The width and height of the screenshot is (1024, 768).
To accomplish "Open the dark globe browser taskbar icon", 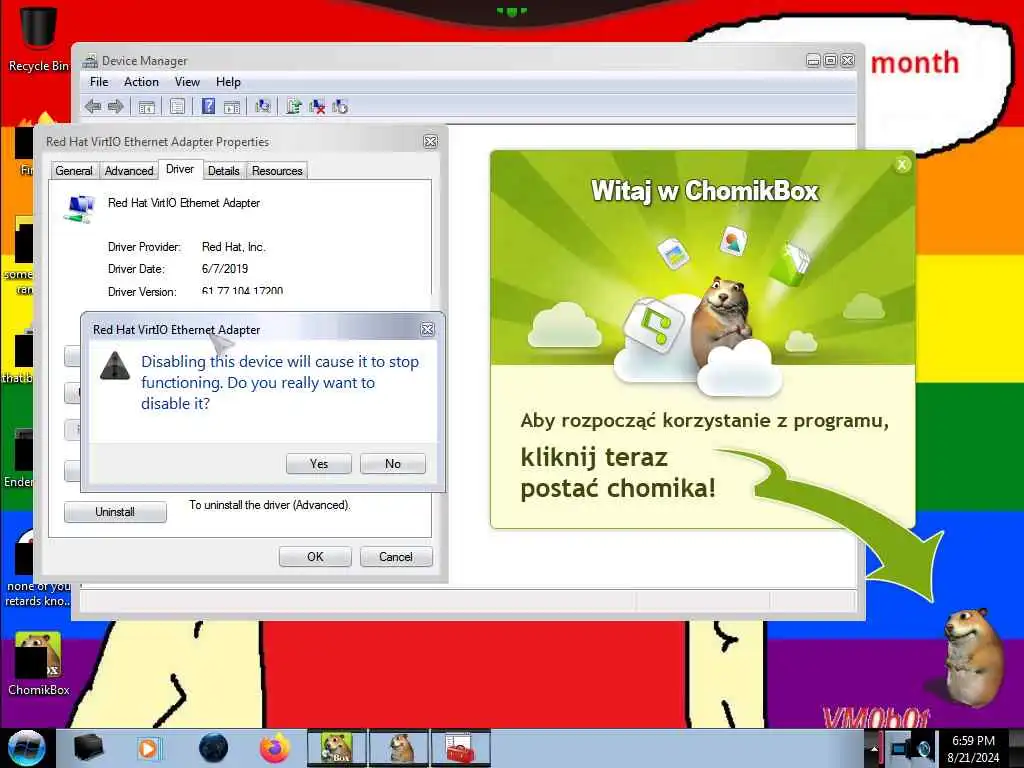I will 214,748.
